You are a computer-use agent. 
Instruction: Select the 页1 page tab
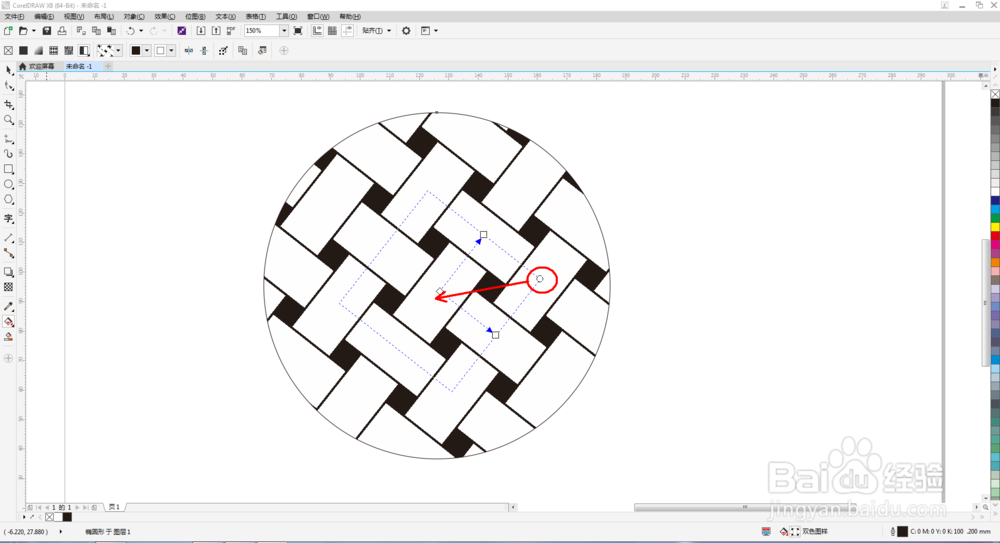114,507
